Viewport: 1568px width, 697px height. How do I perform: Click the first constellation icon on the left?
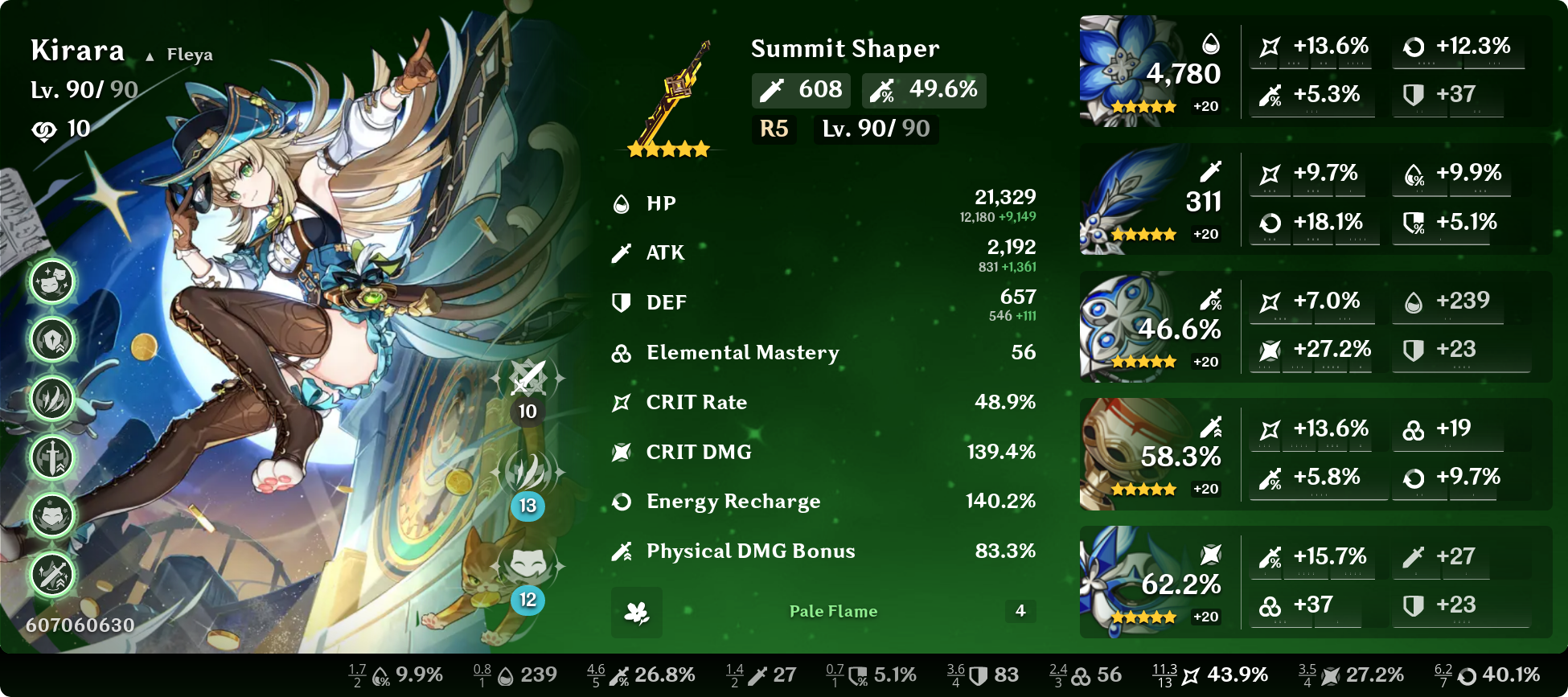click(52, 281)
